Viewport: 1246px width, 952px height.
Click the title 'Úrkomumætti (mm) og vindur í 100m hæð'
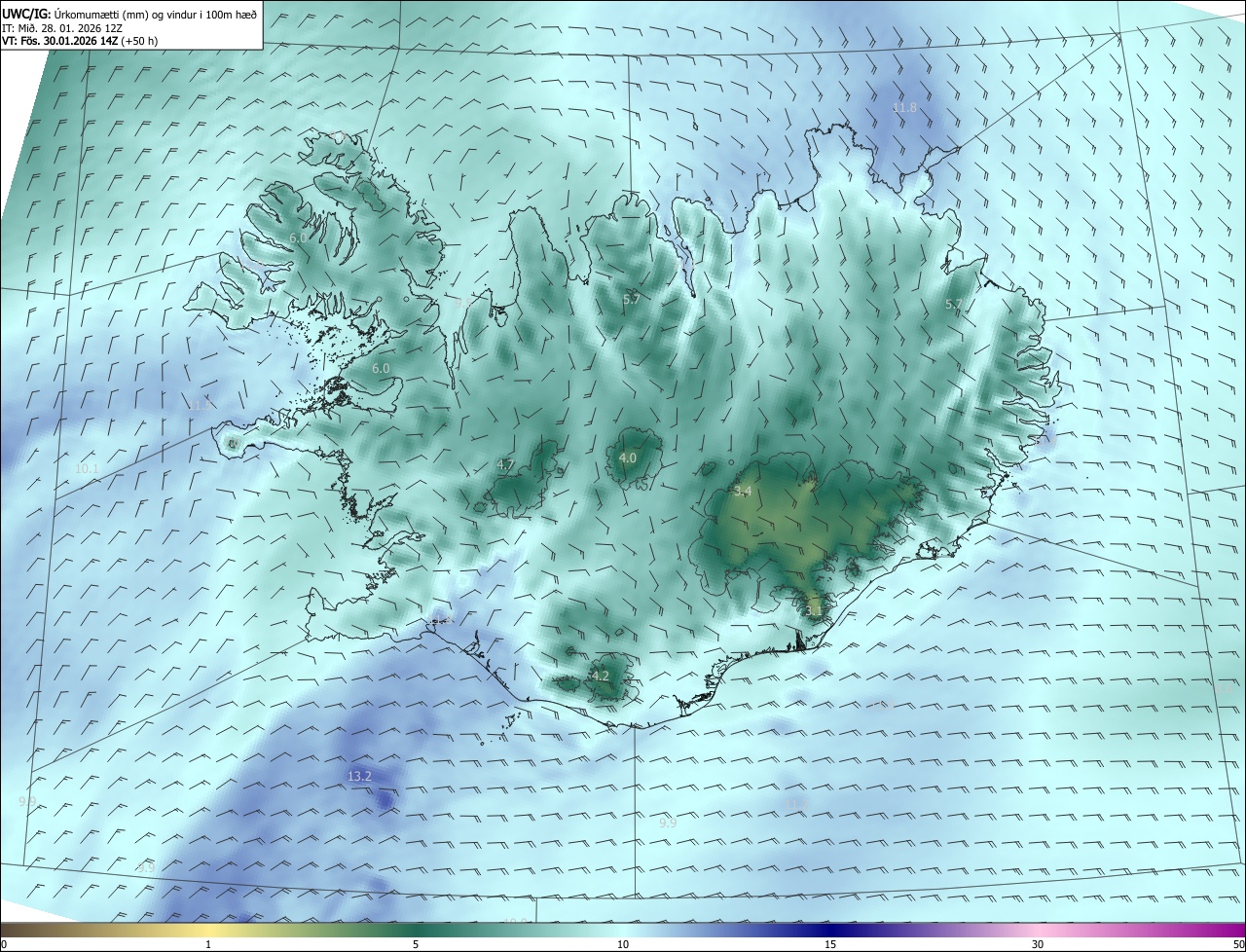[156, 14]
